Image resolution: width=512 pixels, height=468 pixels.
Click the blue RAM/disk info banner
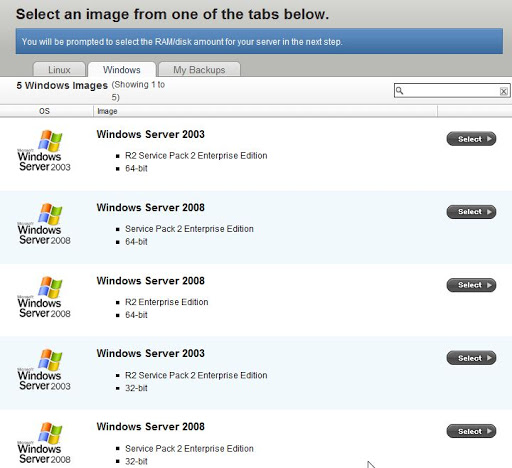[x=259, y=41]
